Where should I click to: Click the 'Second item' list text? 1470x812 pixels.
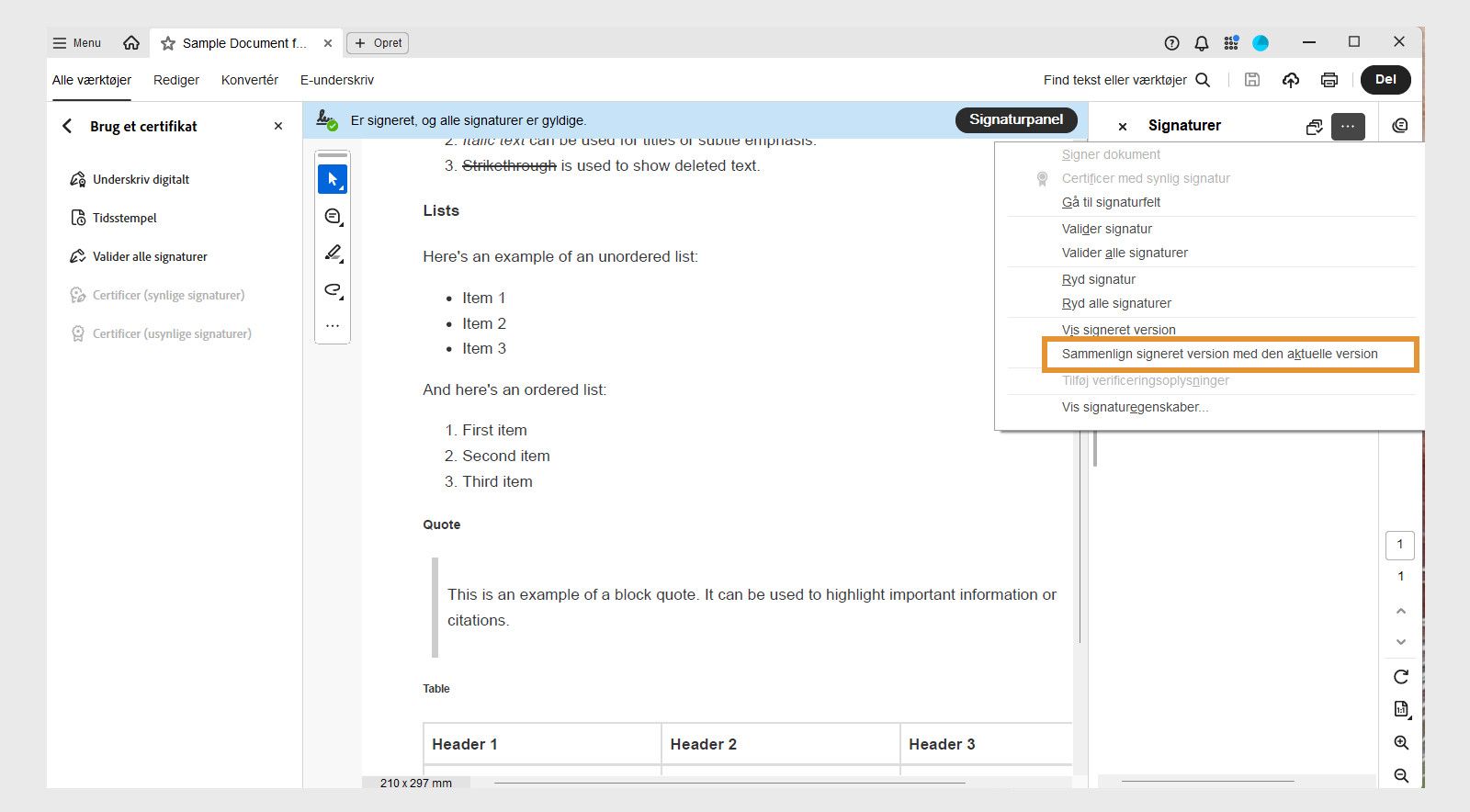click(x=506, y=456)
